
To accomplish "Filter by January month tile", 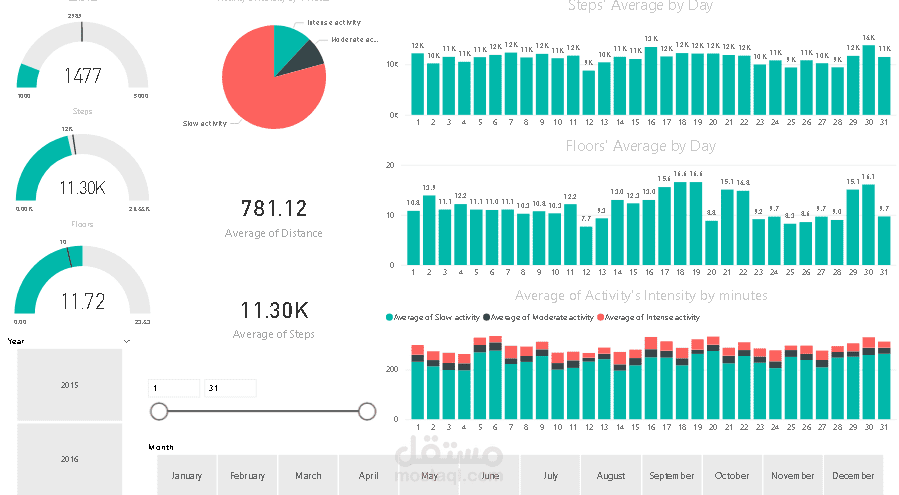I will coord(187,475).
